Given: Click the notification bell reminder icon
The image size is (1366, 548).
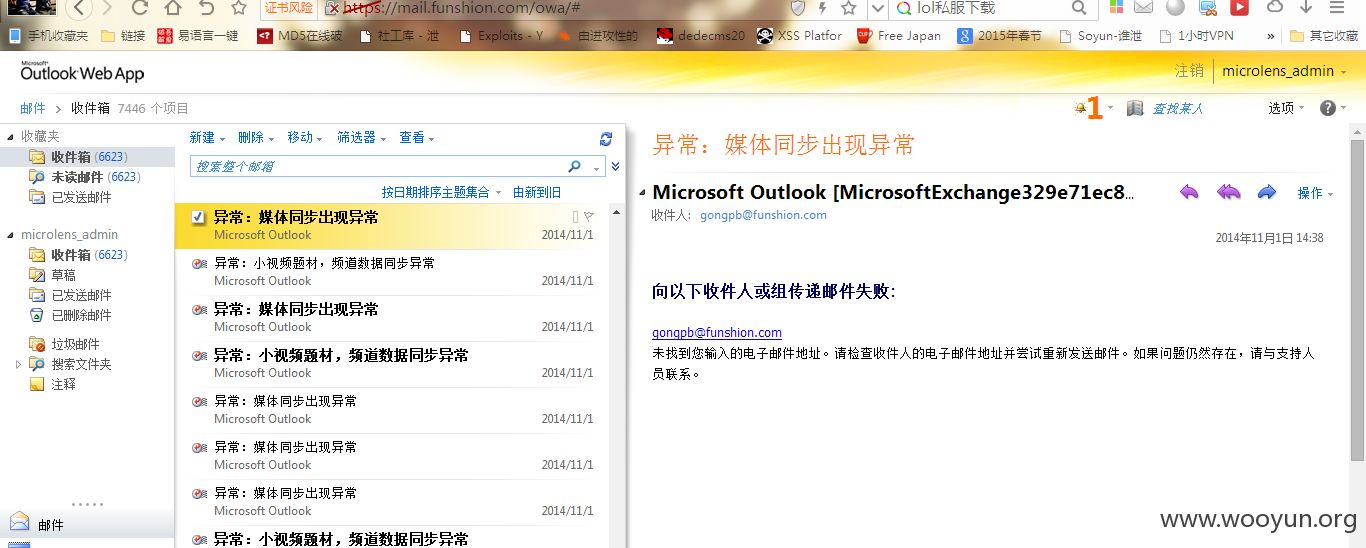Looking at the screenshot, I should tap(1081, 108).
